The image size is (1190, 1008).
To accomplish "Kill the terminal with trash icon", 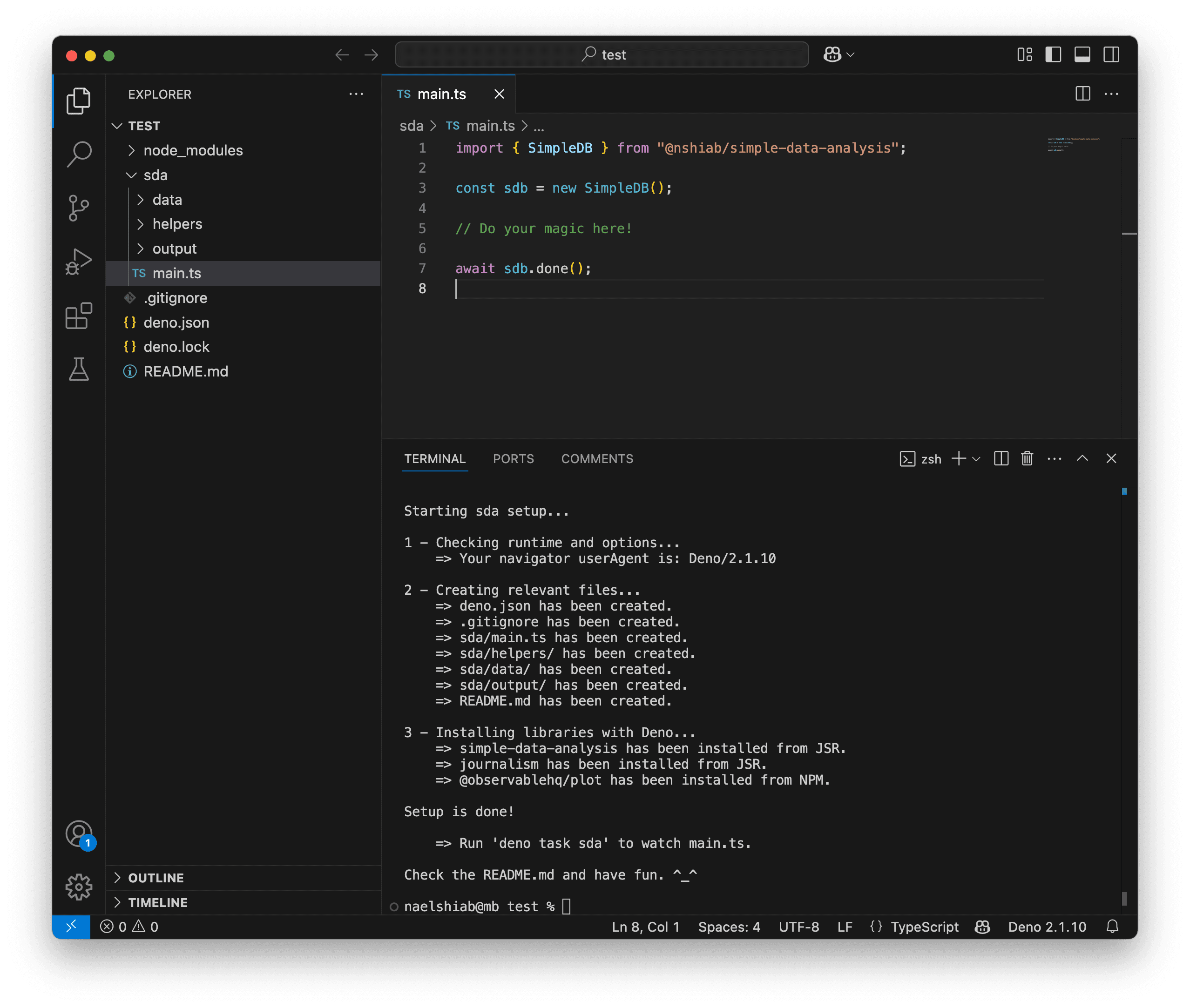I will [1027, 459].
